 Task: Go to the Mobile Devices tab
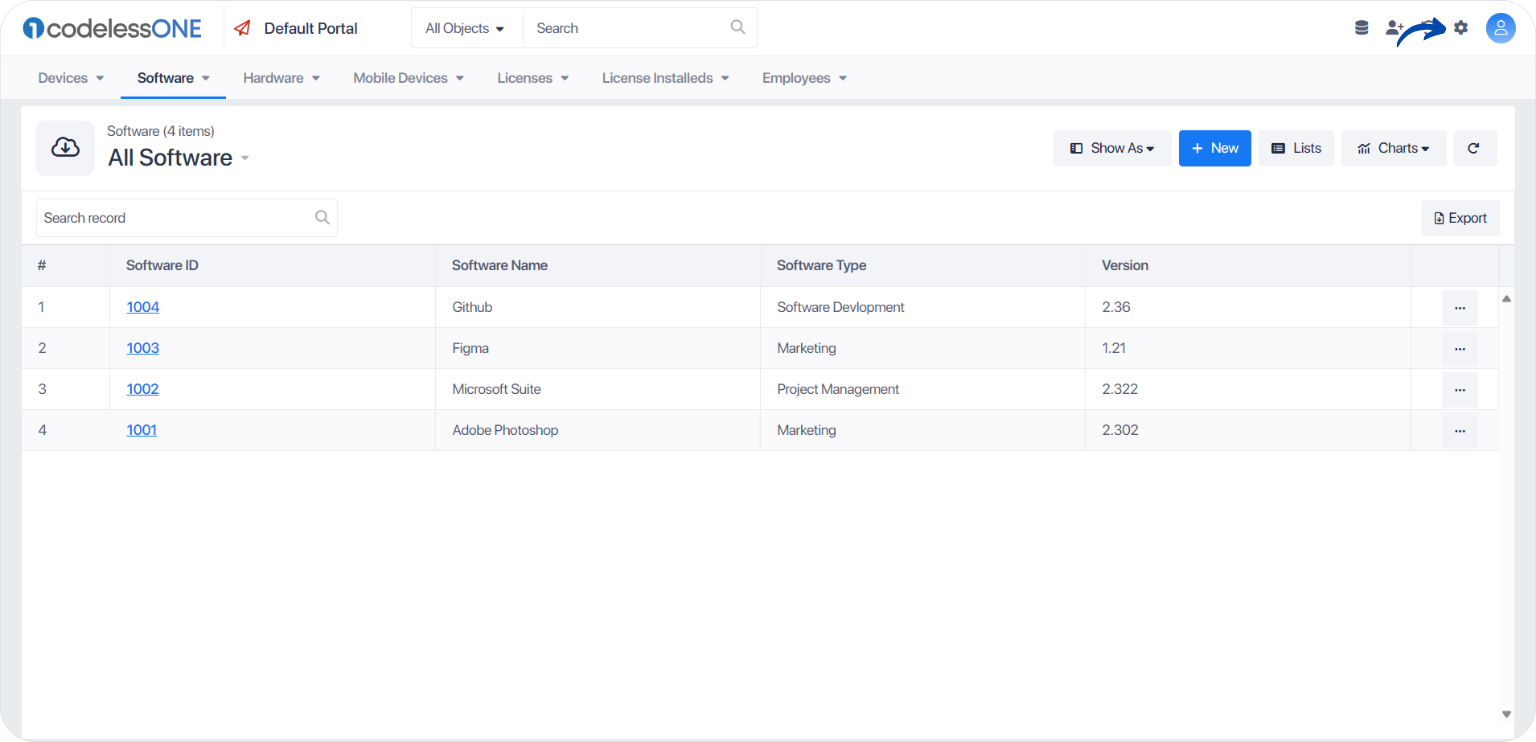point(400,78)
